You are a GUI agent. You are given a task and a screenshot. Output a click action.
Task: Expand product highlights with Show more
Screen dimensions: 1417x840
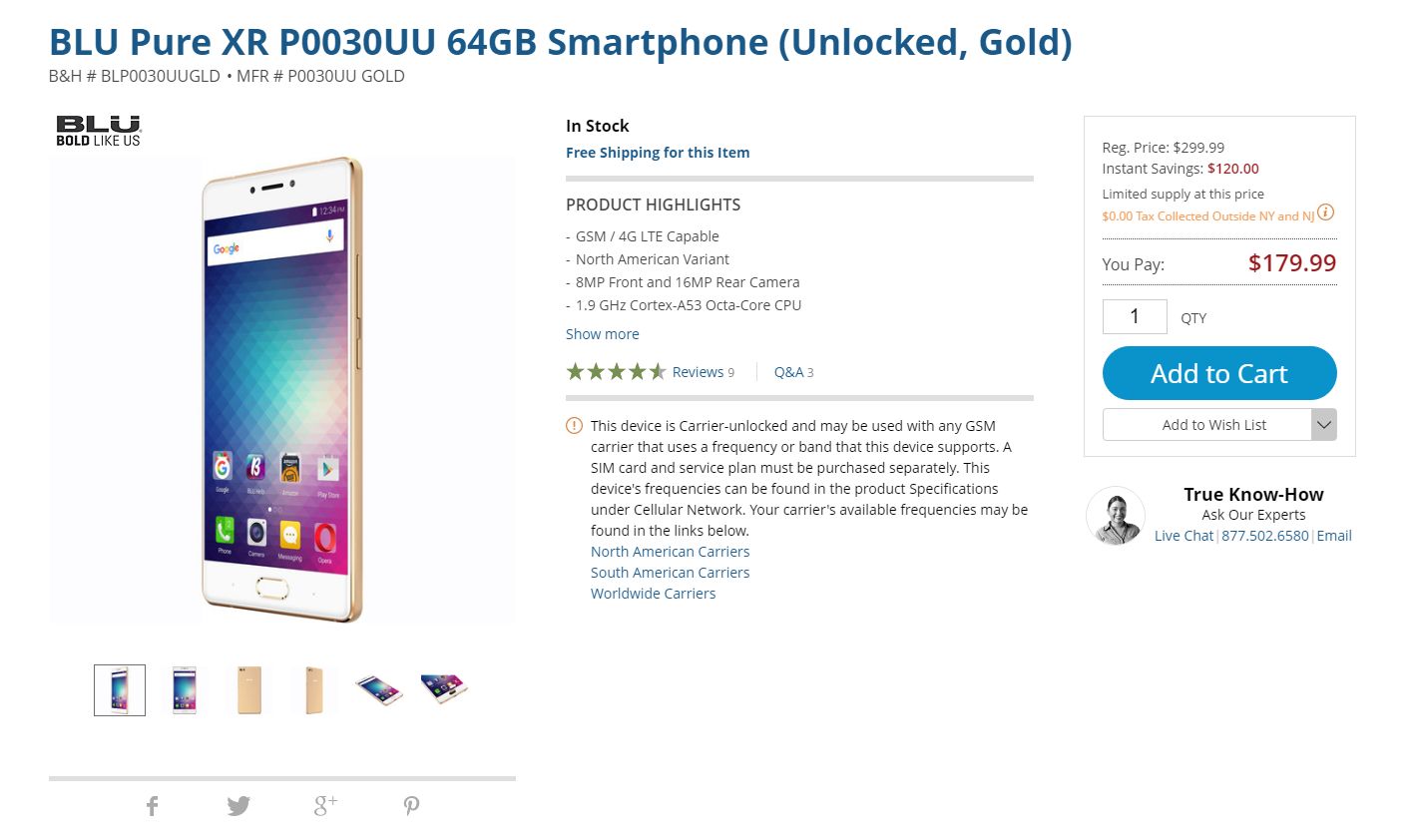pos(603,334)
